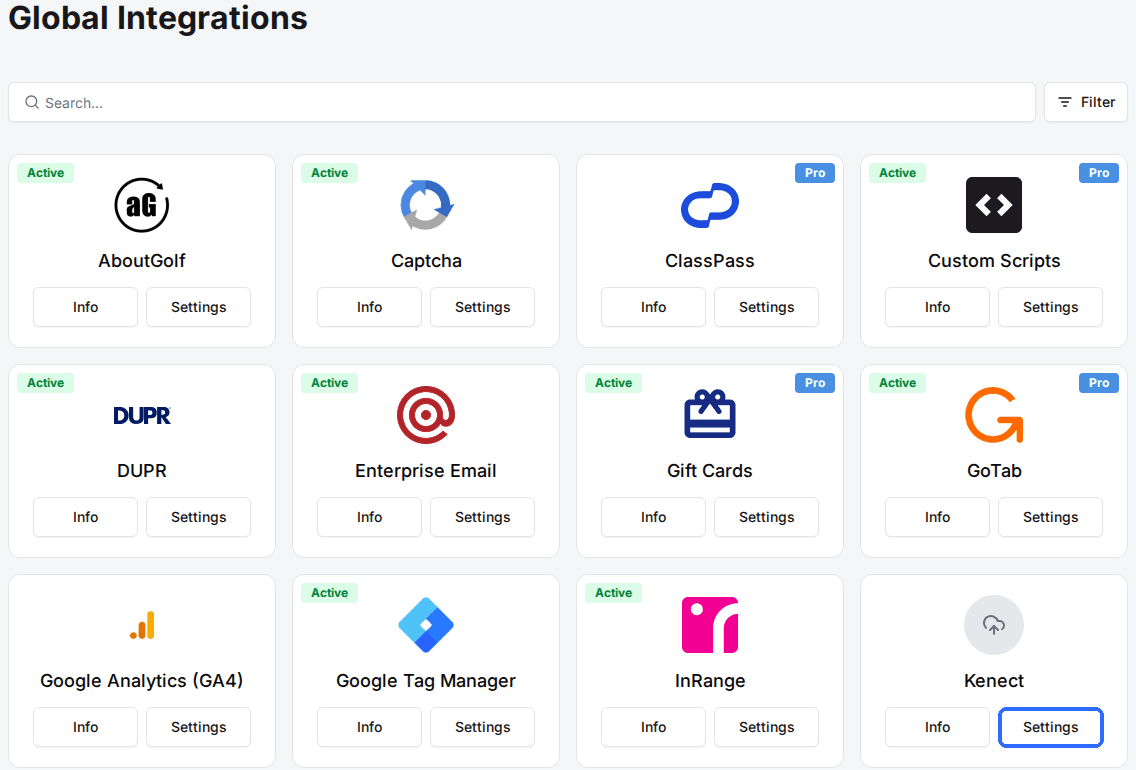Click the Active badge on DUPR card

[x=46, y=383]
